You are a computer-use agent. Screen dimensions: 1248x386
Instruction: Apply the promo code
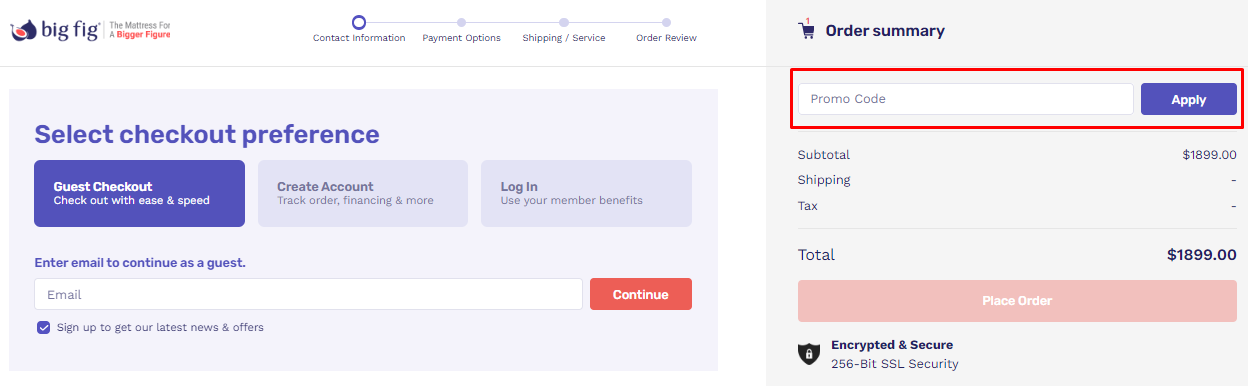tap(1189, 99)
